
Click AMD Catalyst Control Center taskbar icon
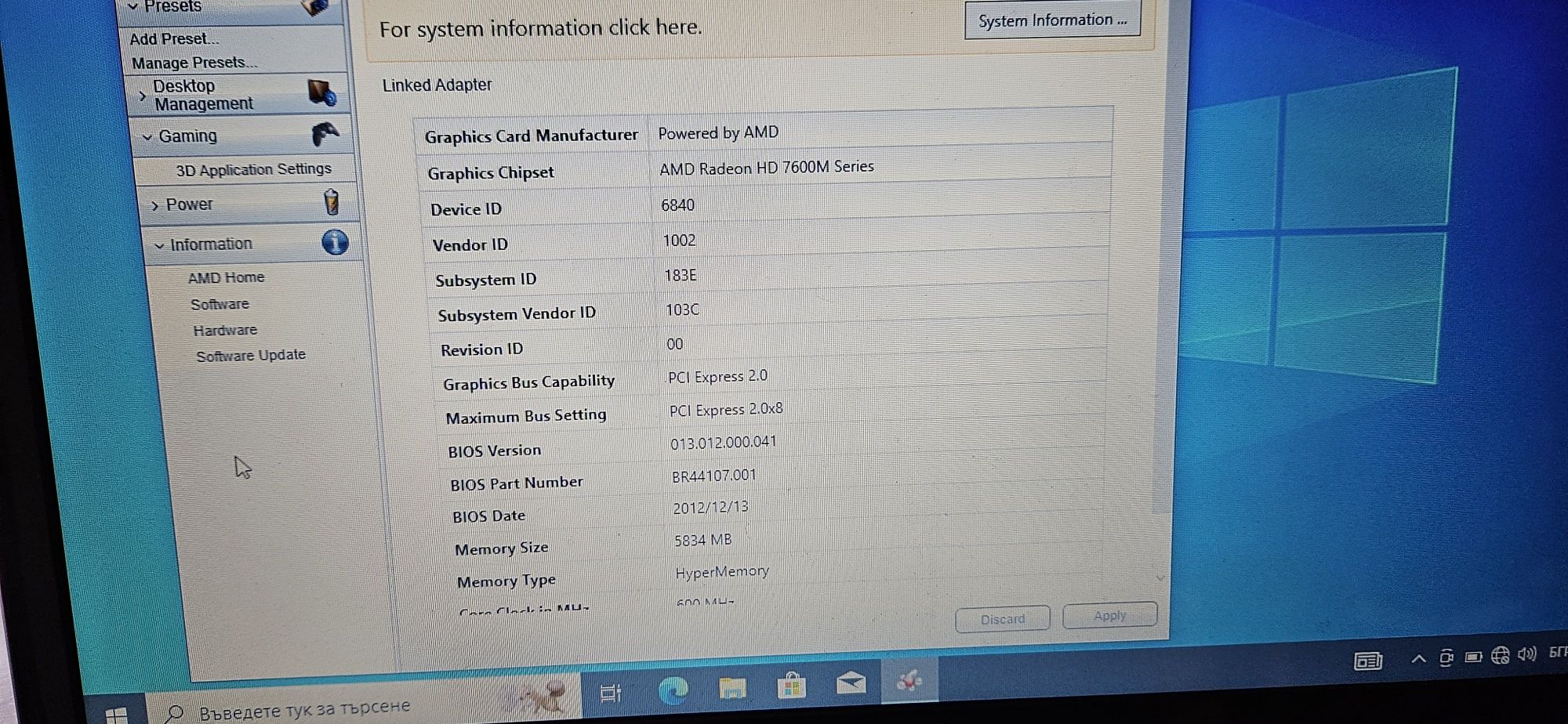point(909,680)
